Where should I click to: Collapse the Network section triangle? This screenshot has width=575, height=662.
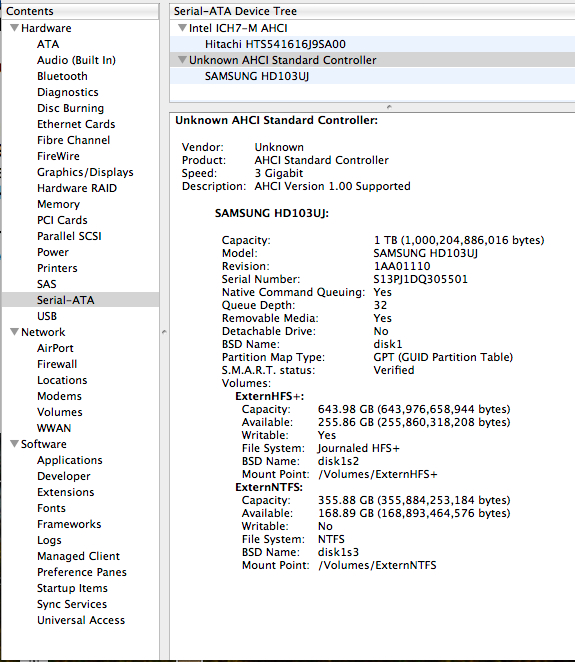tap(14, 332)
